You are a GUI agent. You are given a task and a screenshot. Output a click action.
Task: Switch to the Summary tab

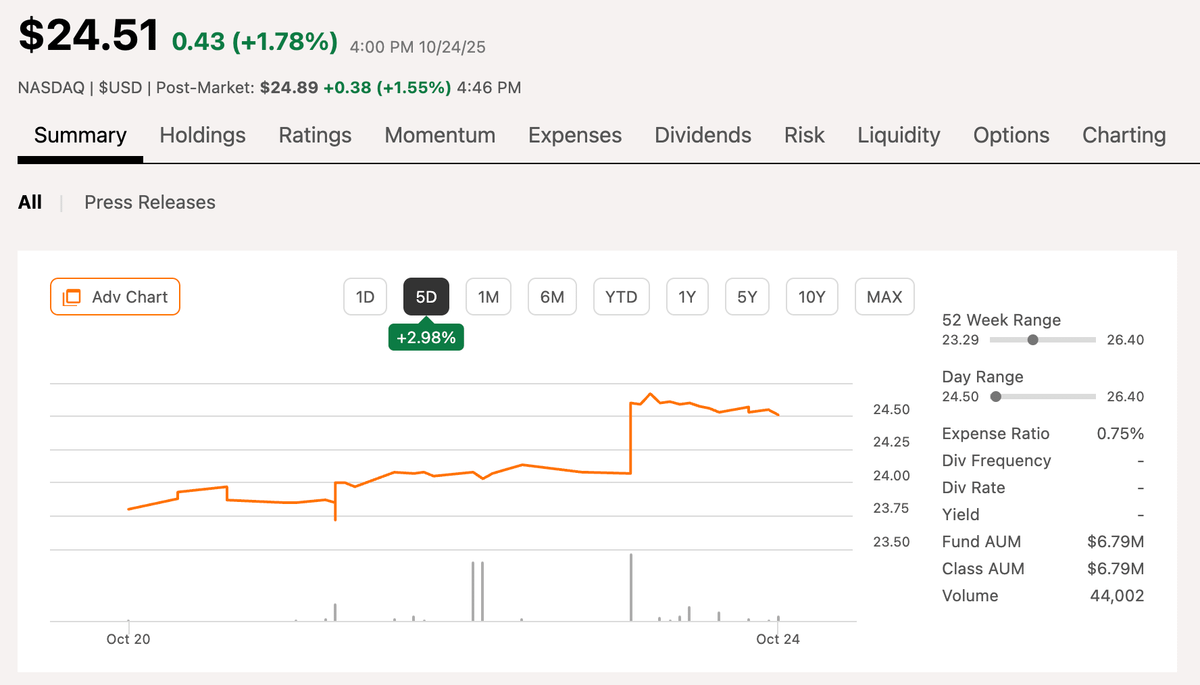coord(80,135)
